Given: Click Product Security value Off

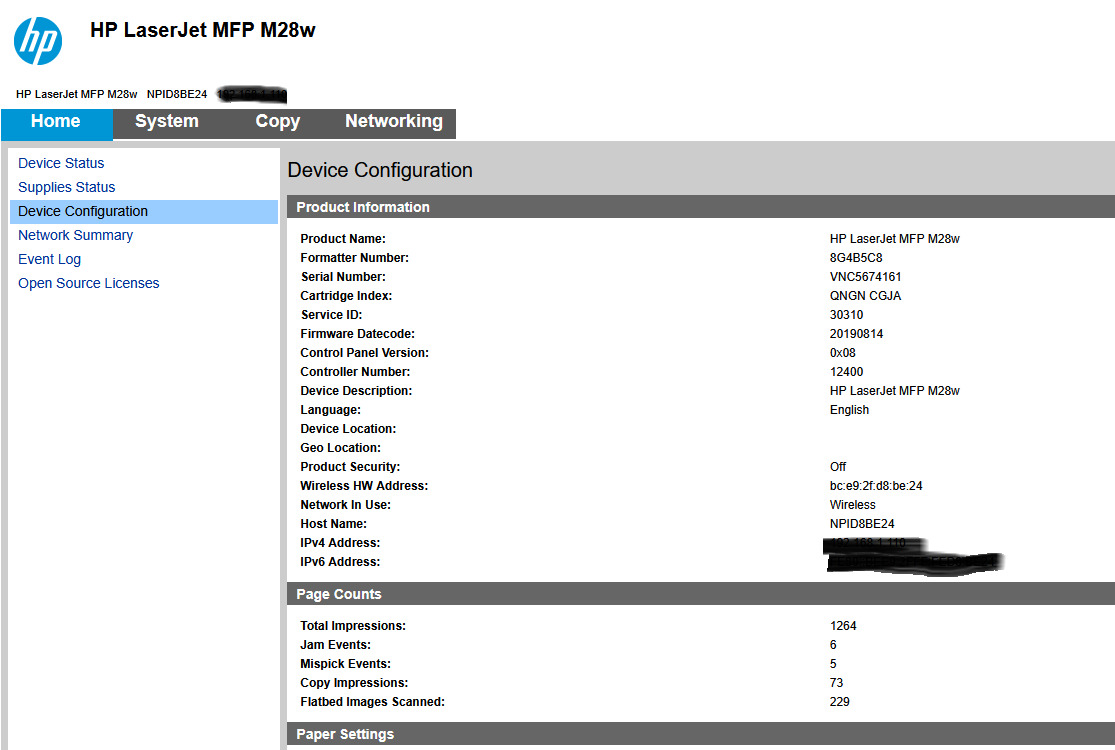Looking at the screenshot, I should tap(838, 467).
